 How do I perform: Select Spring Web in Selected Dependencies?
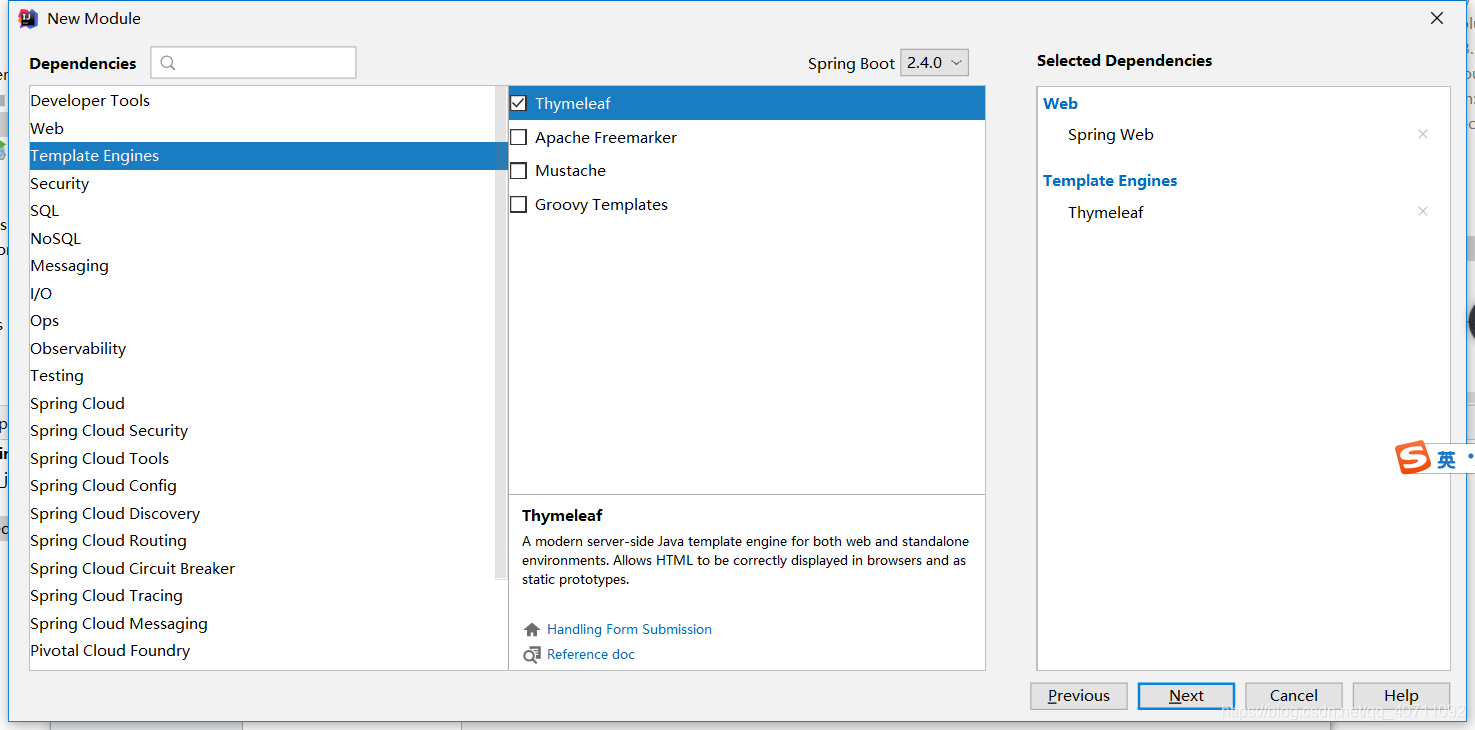1110,134
